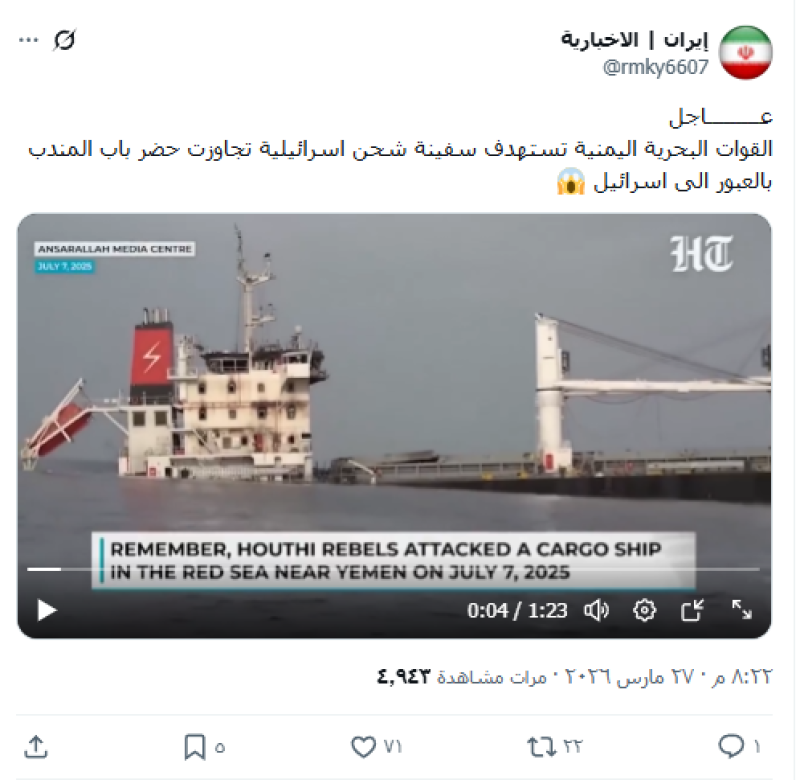Screen dimensions: 800x780
Task: Open video settings gear icon
Action: pyautogui.click(x=644, y=610)
